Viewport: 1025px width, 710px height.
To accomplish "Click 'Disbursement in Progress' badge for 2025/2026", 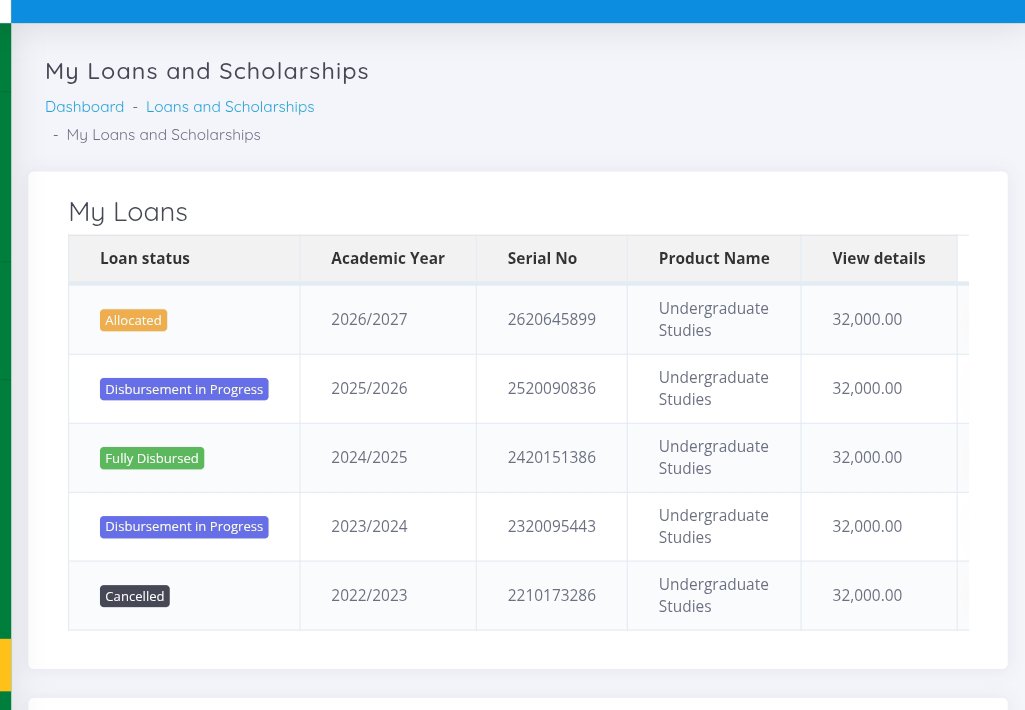I will [x=184, y=389].
